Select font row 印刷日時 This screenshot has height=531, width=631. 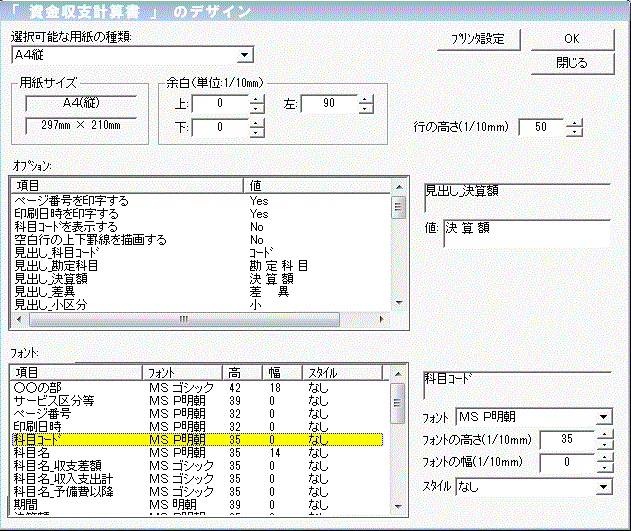tap(197, 426)
